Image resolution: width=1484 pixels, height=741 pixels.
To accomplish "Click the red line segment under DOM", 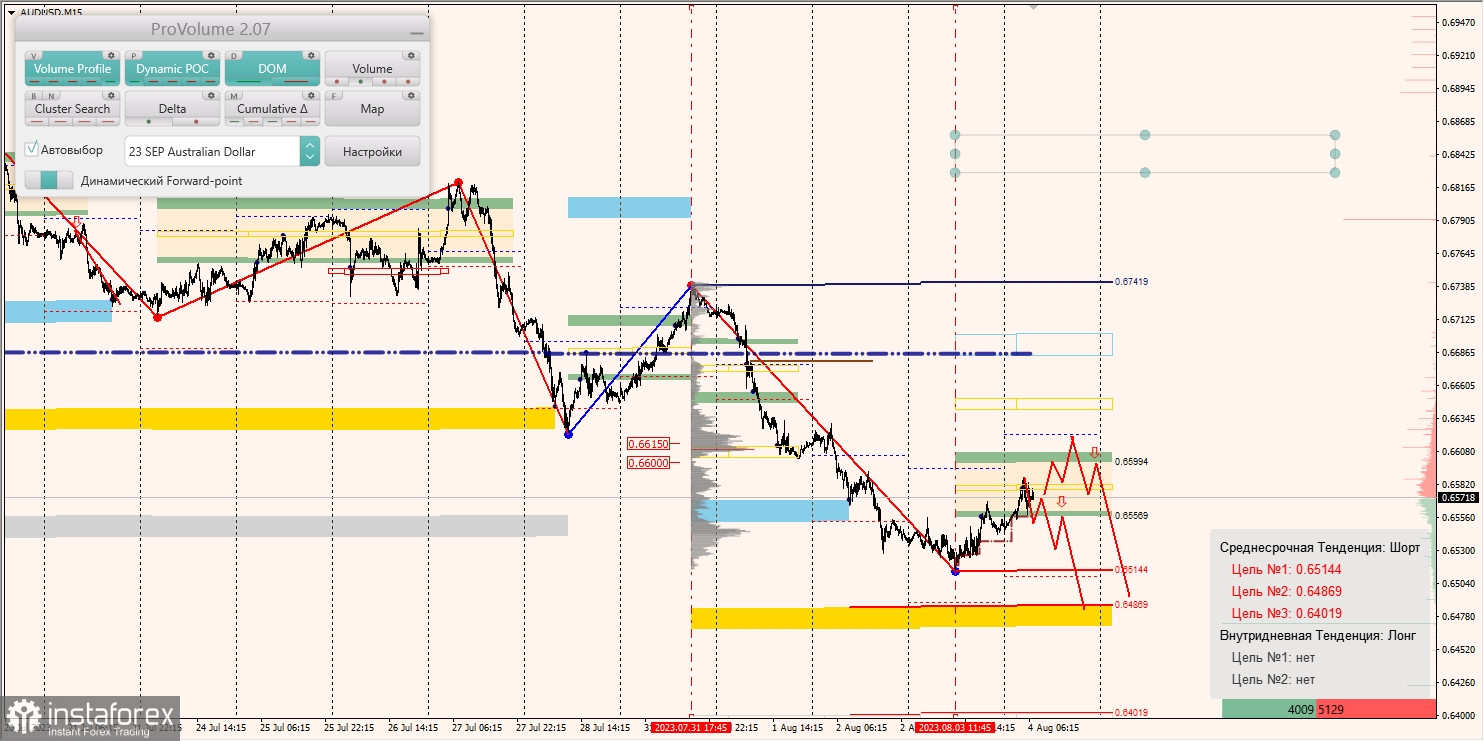I will click(x=296, y=82).
